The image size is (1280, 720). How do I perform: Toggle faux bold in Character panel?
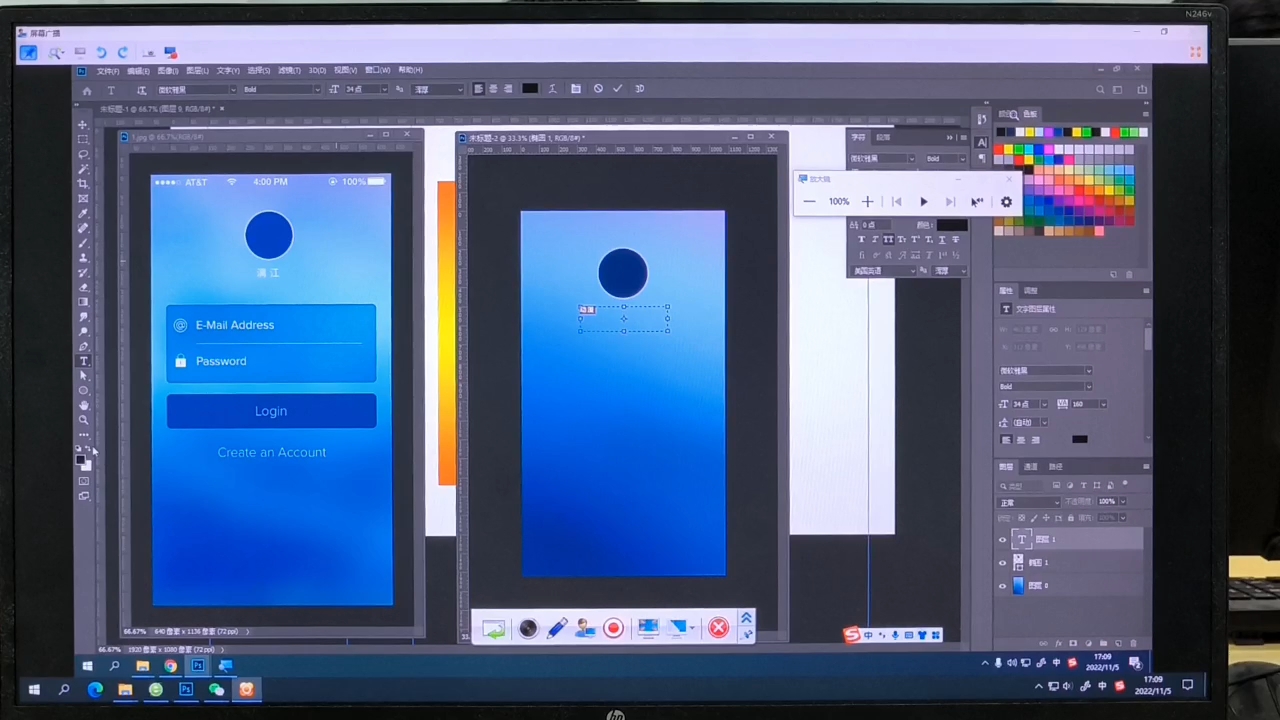coord(861,240)
